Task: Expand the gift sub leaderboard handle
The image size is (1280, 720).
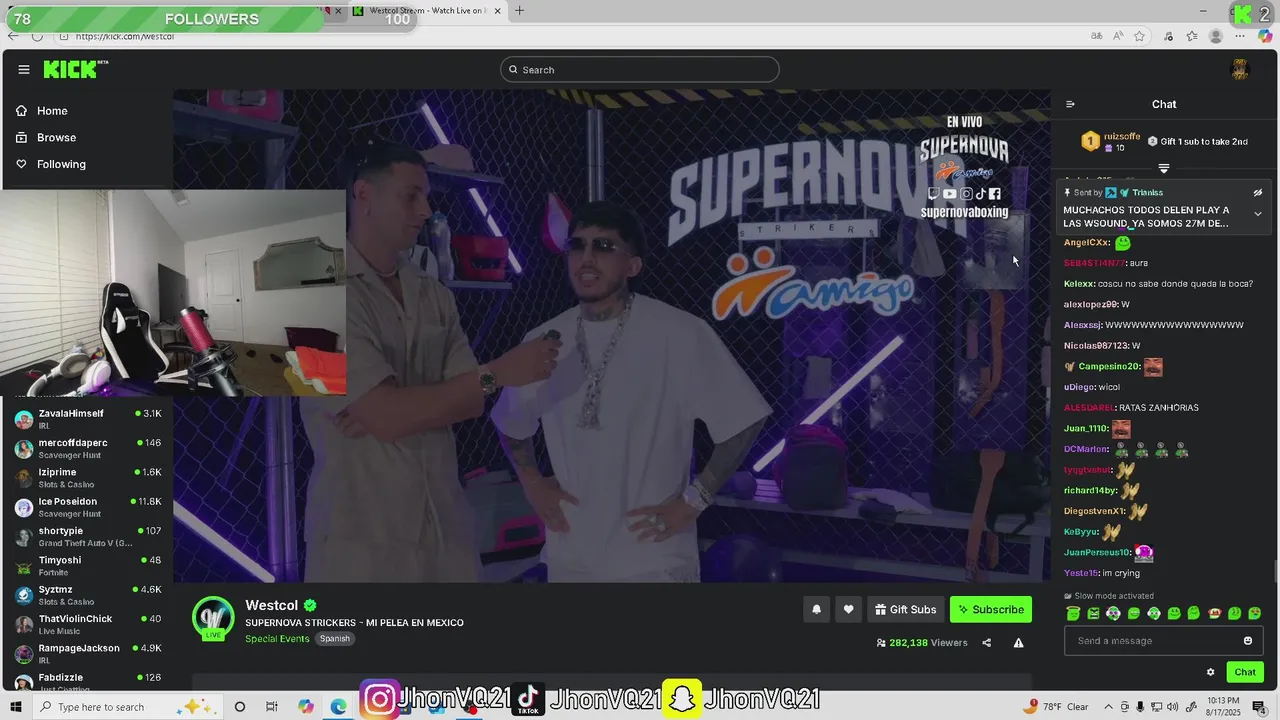Action: pos(1164,168)
